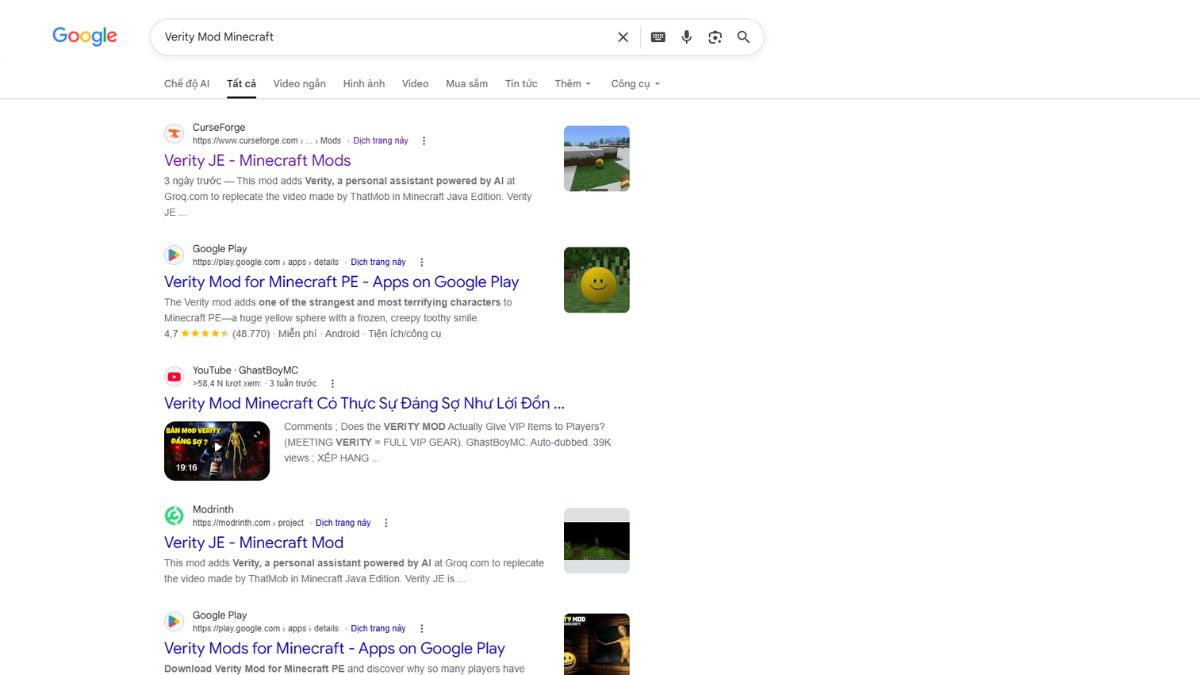Click Dịch trang này for Modrinth result
This screenshot has width=1200, height=675.
click(x=343, y=523)
